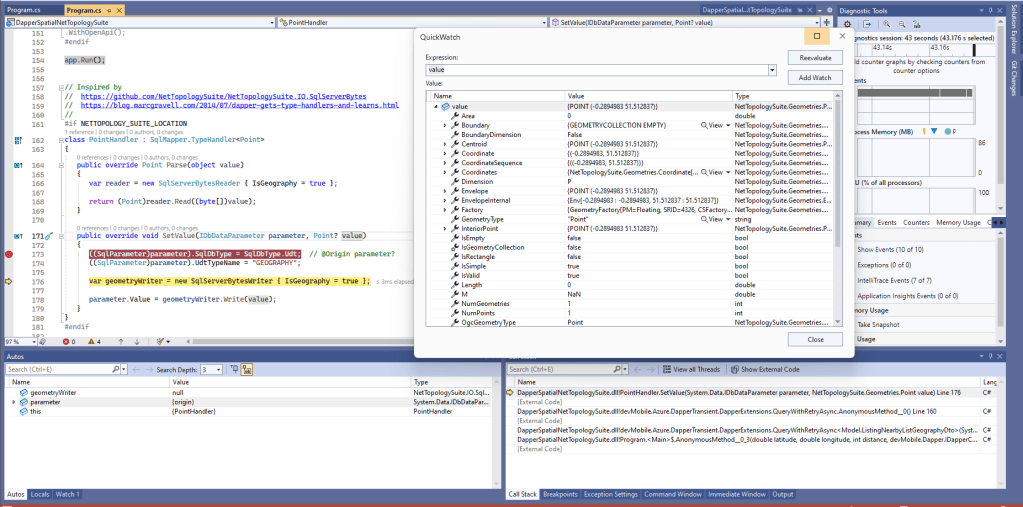This screenshot has width=1023, height=507.
Task: Open Diagnostic Tools settings gear
Action: [x=848, y=23]
